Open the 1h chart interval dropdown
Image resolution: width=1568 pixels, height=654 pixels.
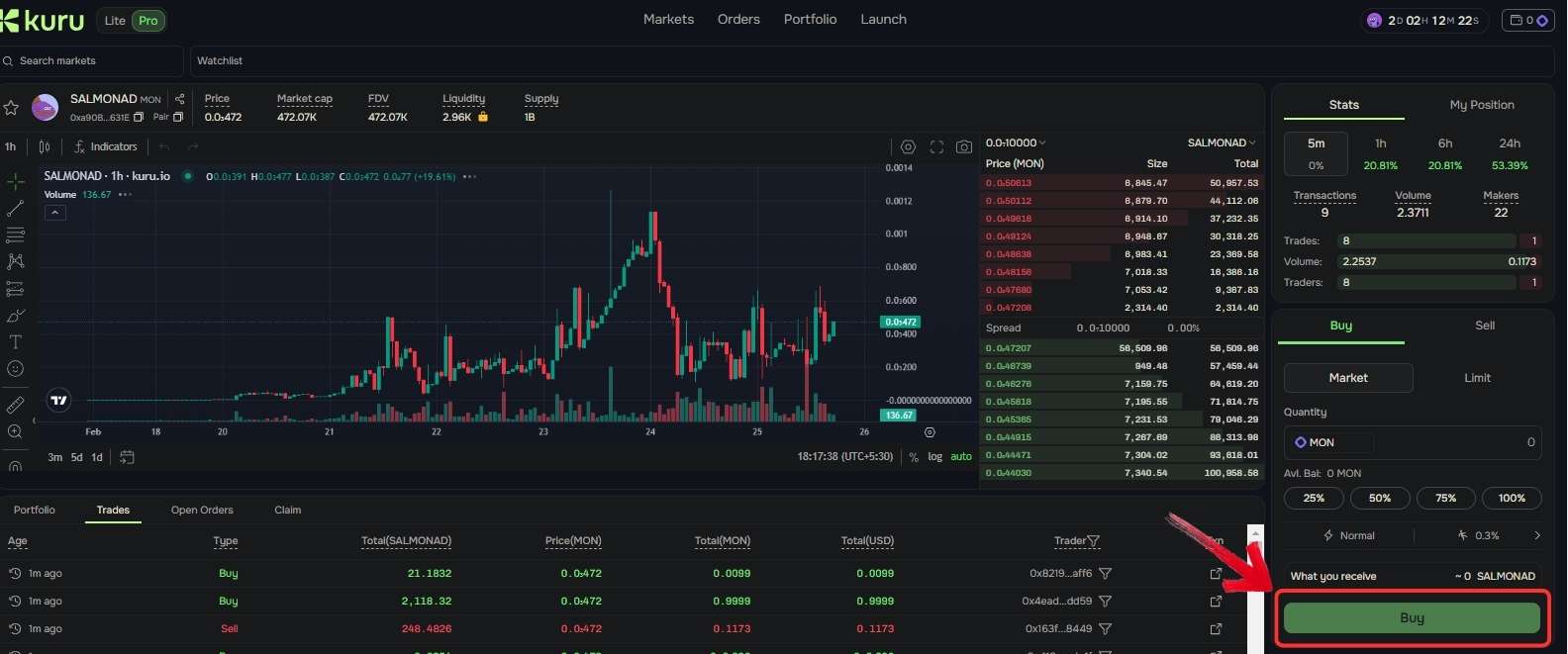point(11,146)
